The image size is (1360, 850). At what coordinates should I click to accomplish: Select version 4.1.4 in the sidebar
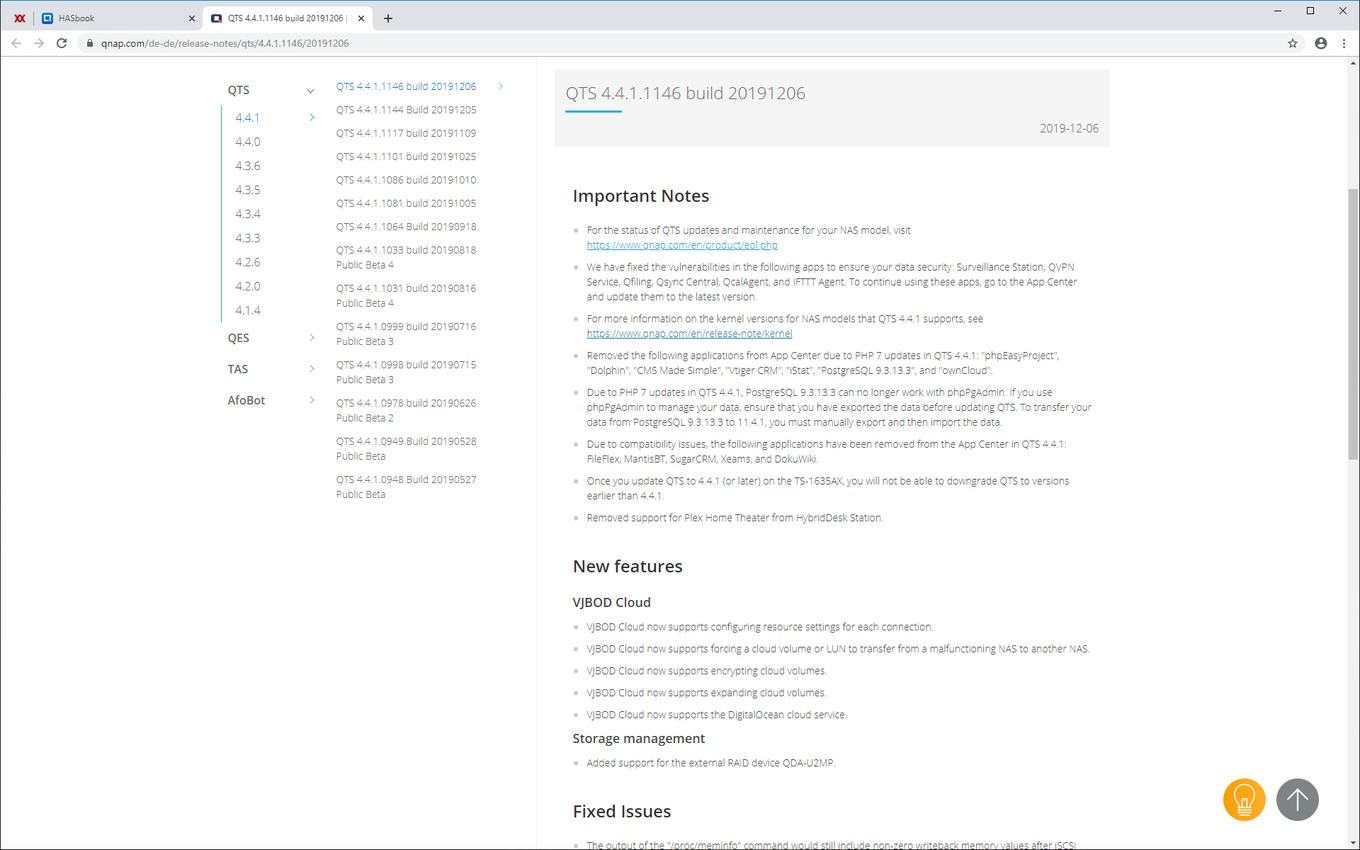pyautogui.click(x=247, y=310)
